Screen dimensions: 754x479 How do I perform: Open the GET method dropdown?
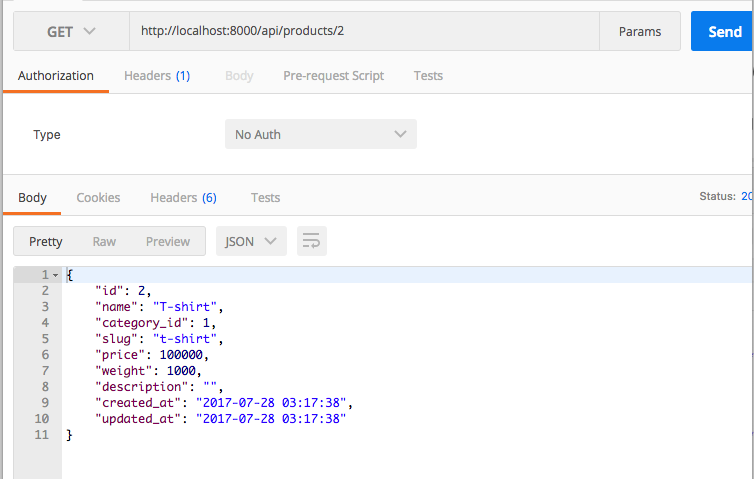[x=71, y=31]
